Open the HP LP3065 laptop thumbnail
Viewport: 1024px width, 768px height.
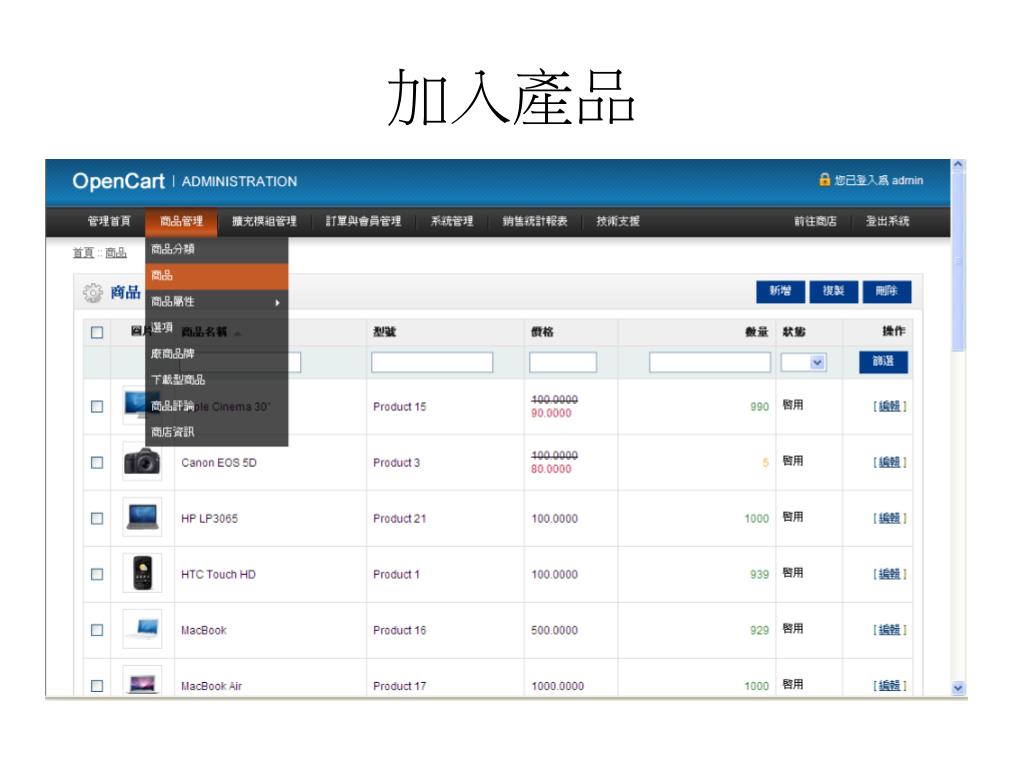coord(142,517)
